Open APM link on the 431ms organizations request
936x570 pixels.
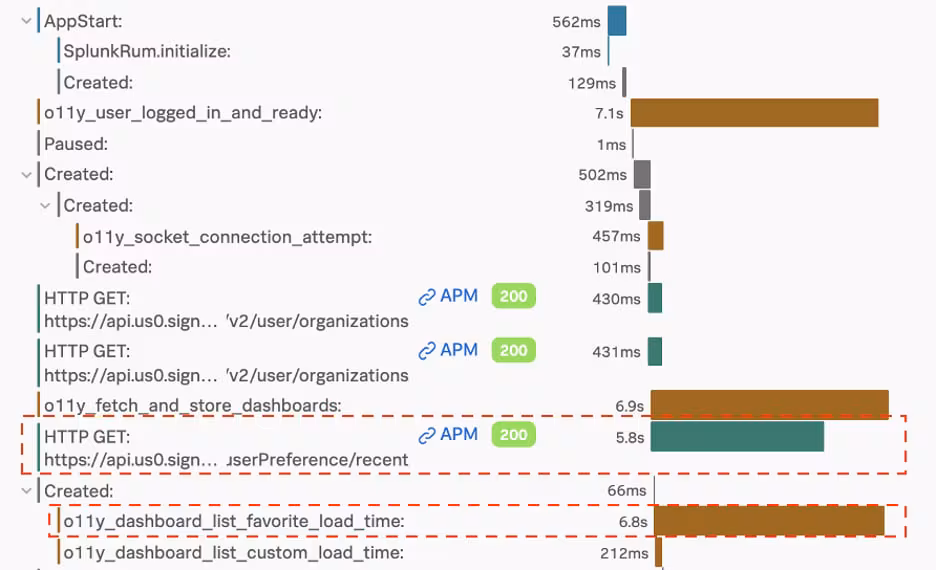tap(448, 350)
